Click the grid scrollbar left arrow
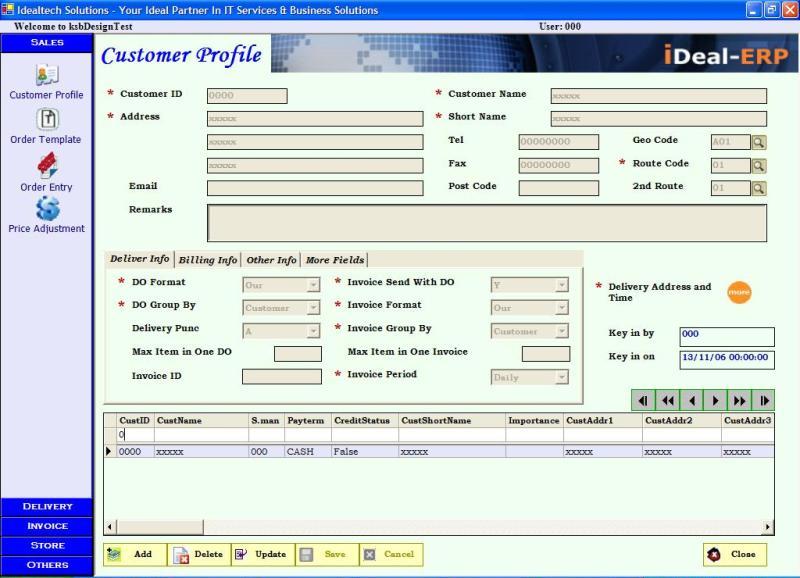 pyautogui.click(x=110, y=527)
